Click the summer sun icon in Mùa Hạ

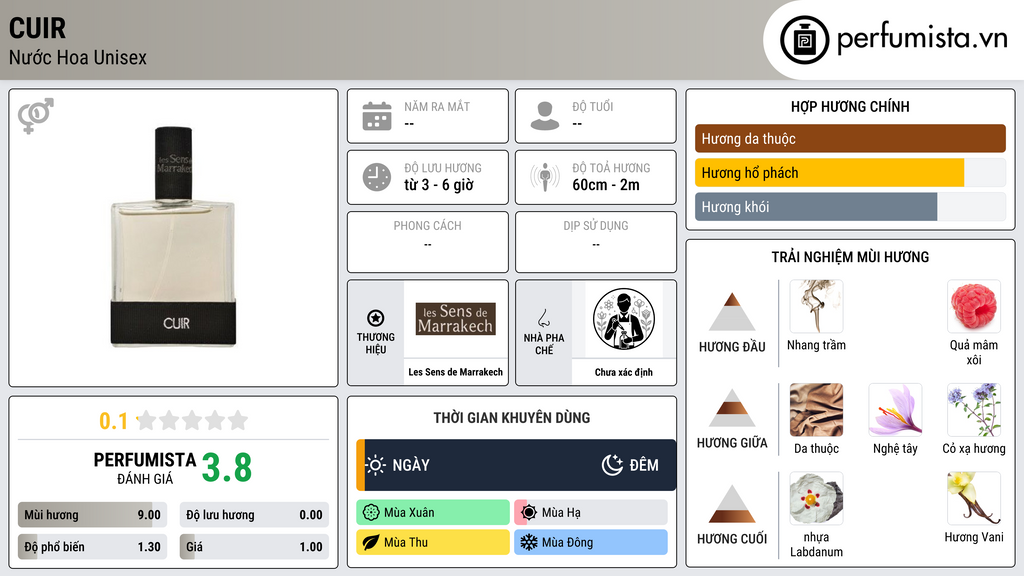[529, 513]
